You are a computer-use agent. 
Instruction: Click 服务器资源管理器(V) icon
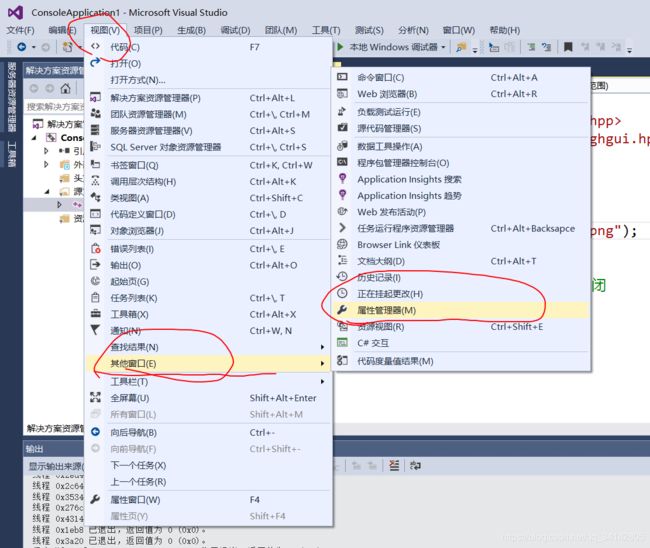click(x=95, y=130)
